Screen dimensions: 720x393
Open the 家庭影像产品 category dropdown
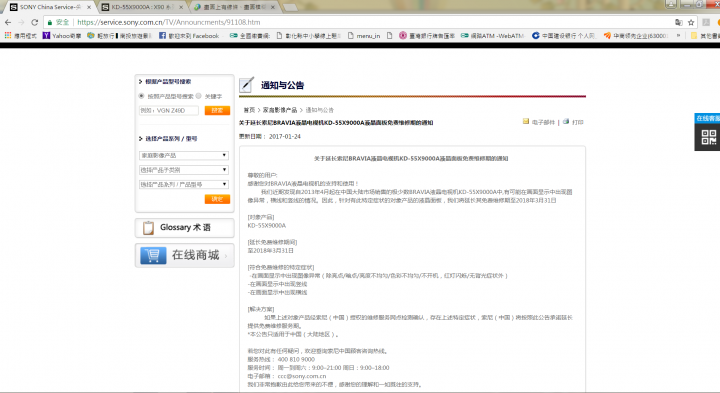click(184, 155)
